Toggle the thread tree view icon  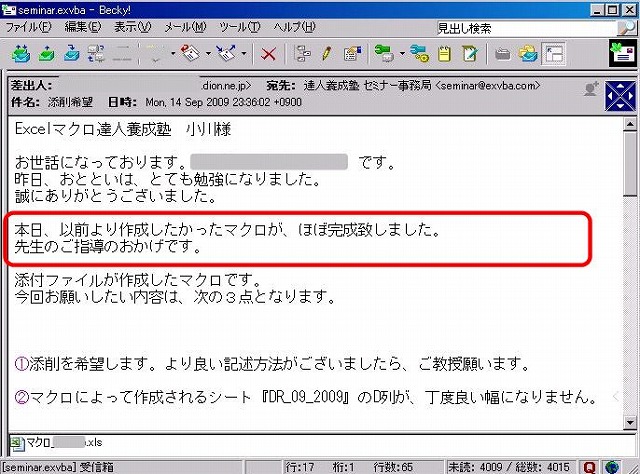302,53
